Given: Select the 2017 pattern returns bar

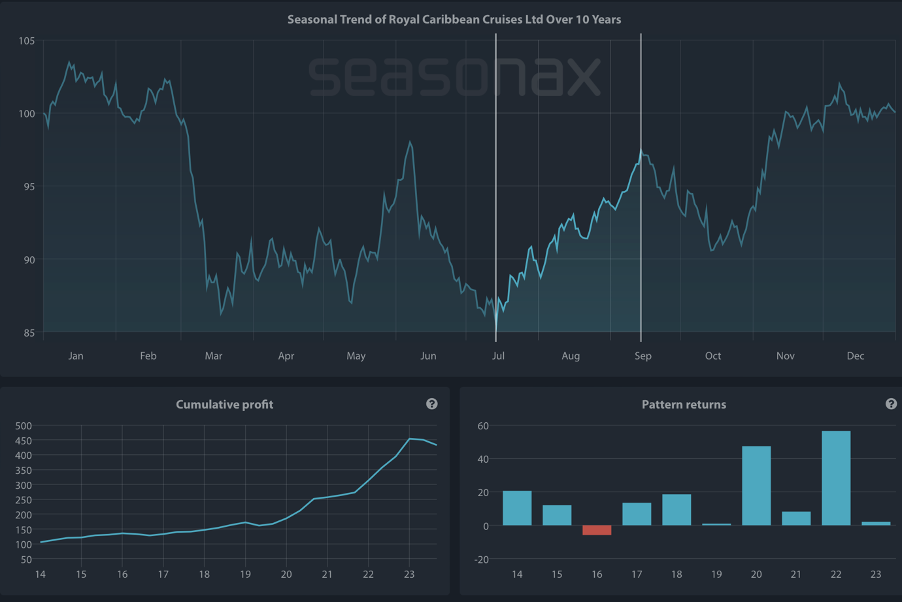Looking at the screenshot, I should 637,514.
